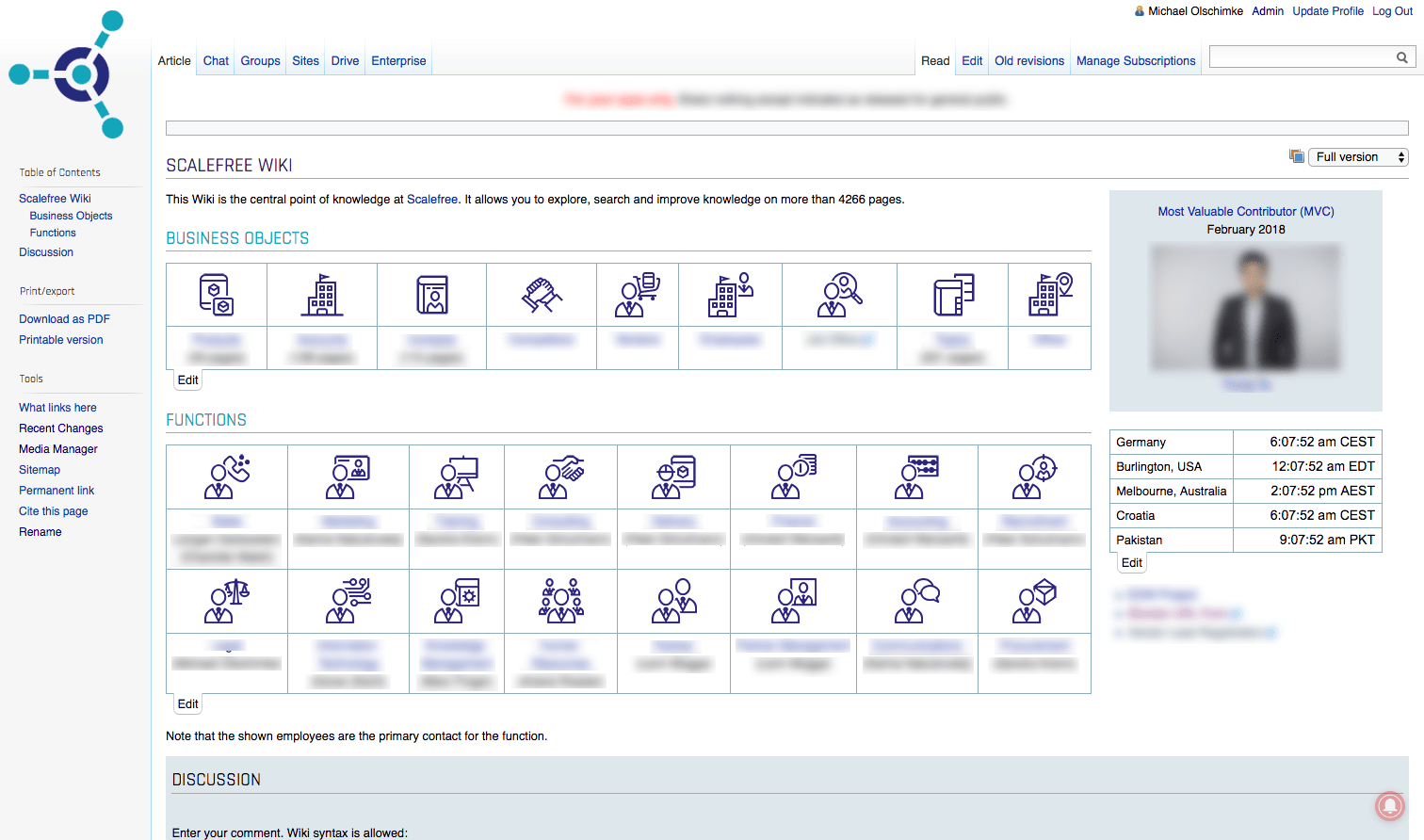1424x840 pixels.
Task: Open the stacked documents icon
Action: 953,295
